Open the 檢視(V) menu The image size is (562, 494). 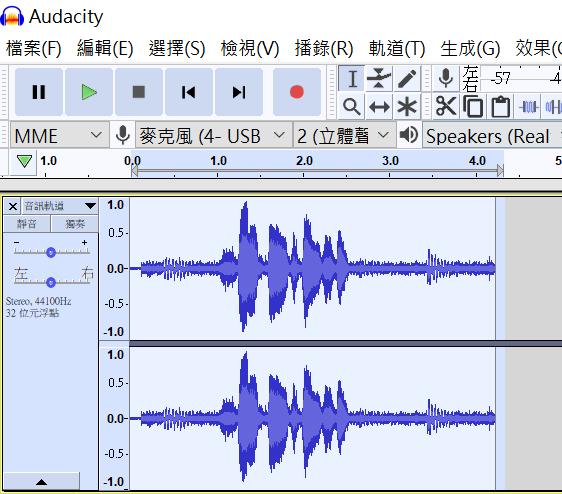click(250, 48)
